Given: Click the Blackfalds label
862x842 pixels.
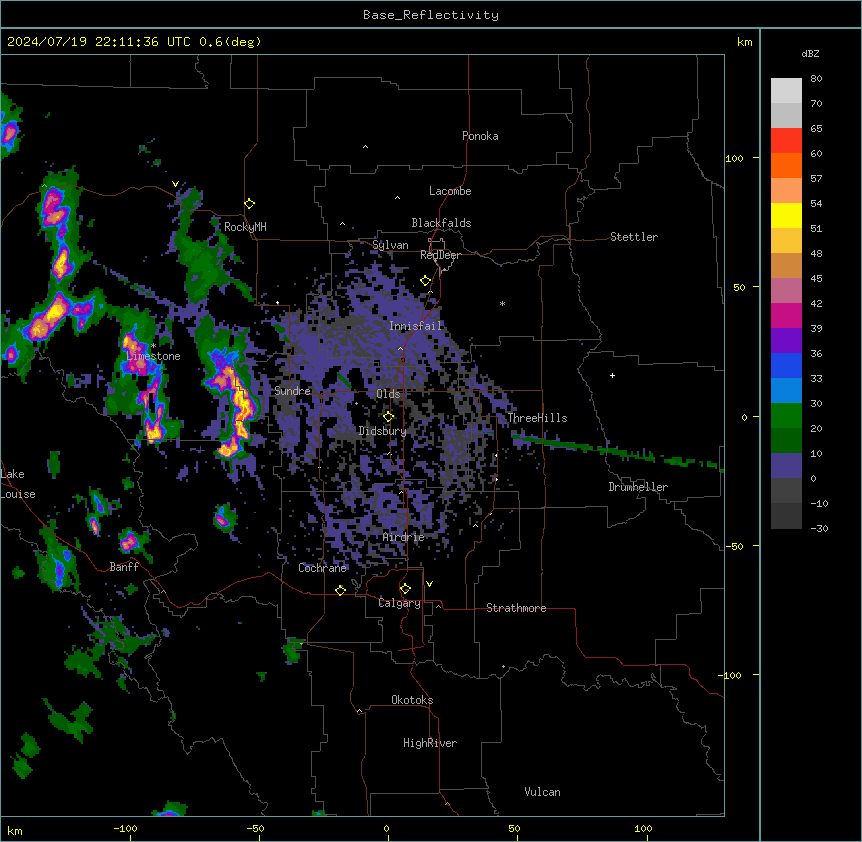Looking at the screenshot, I should point(441,223).
